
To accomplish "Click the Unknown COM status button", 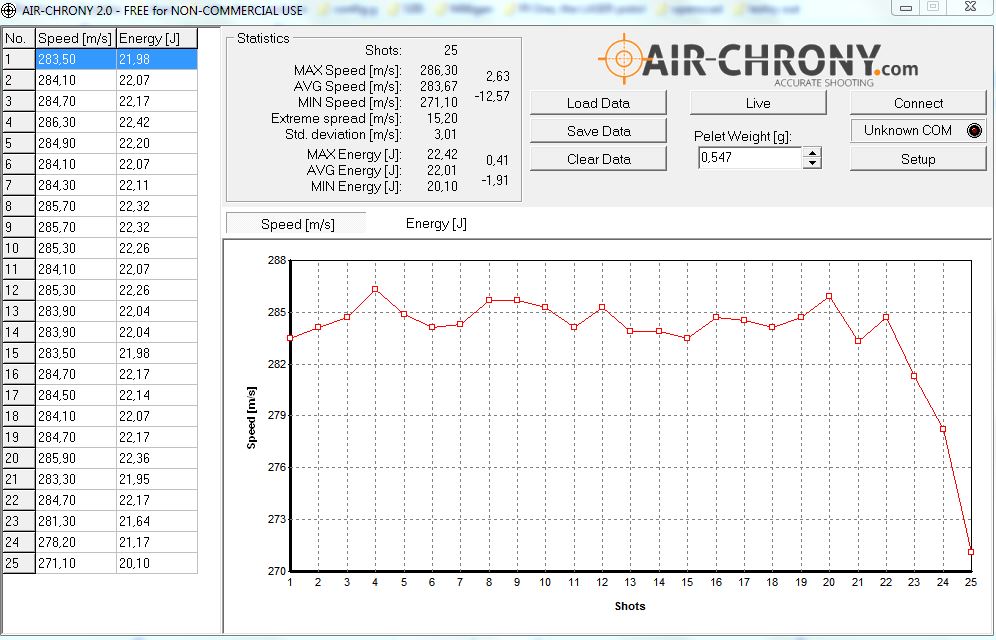I will [918, 131].
